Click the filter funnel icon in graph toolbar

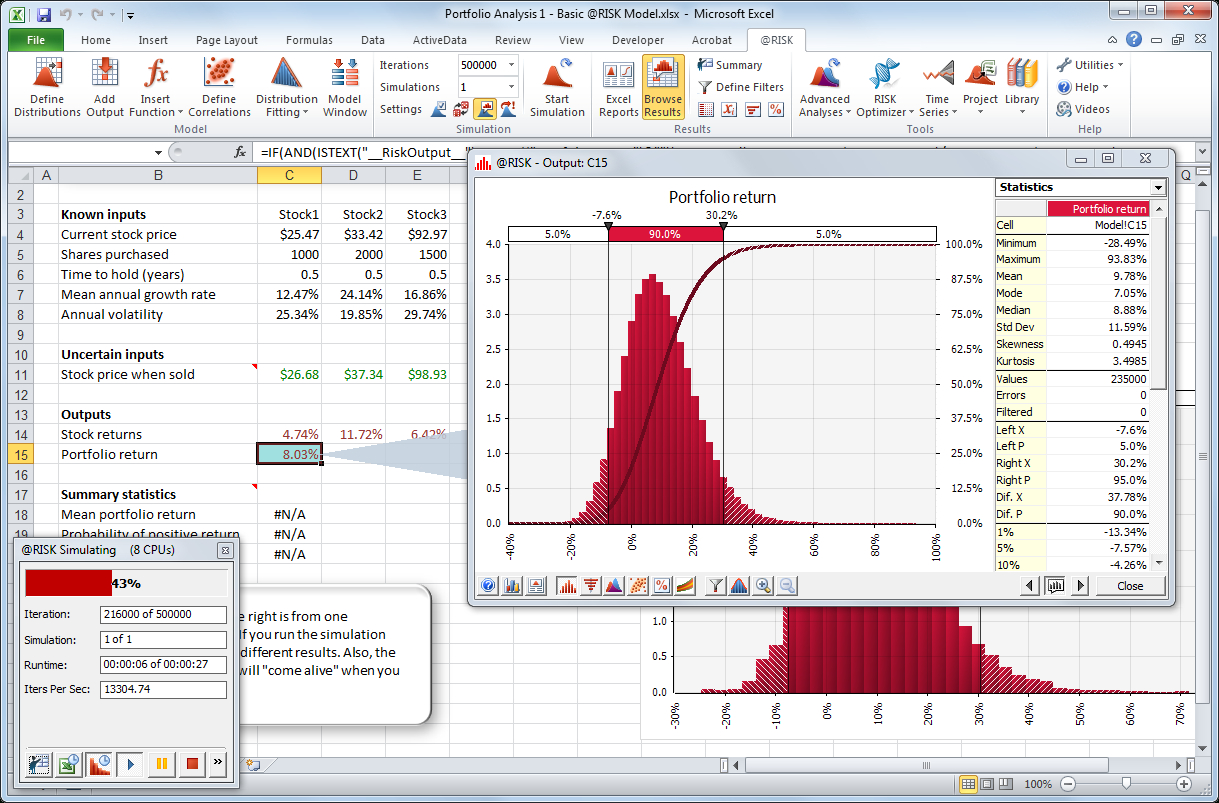715,586
